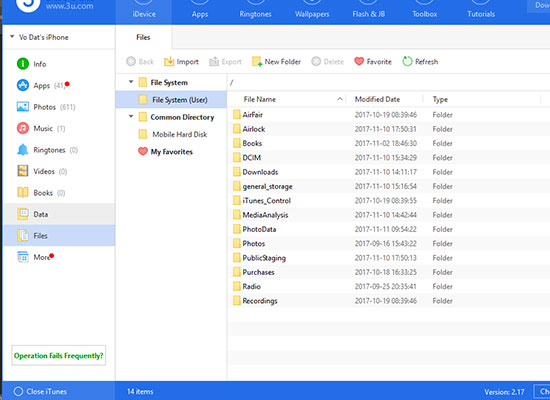Create a New Folder from toolbar
Viewport: 550px width, 400px height.
[x=276, y=62]
